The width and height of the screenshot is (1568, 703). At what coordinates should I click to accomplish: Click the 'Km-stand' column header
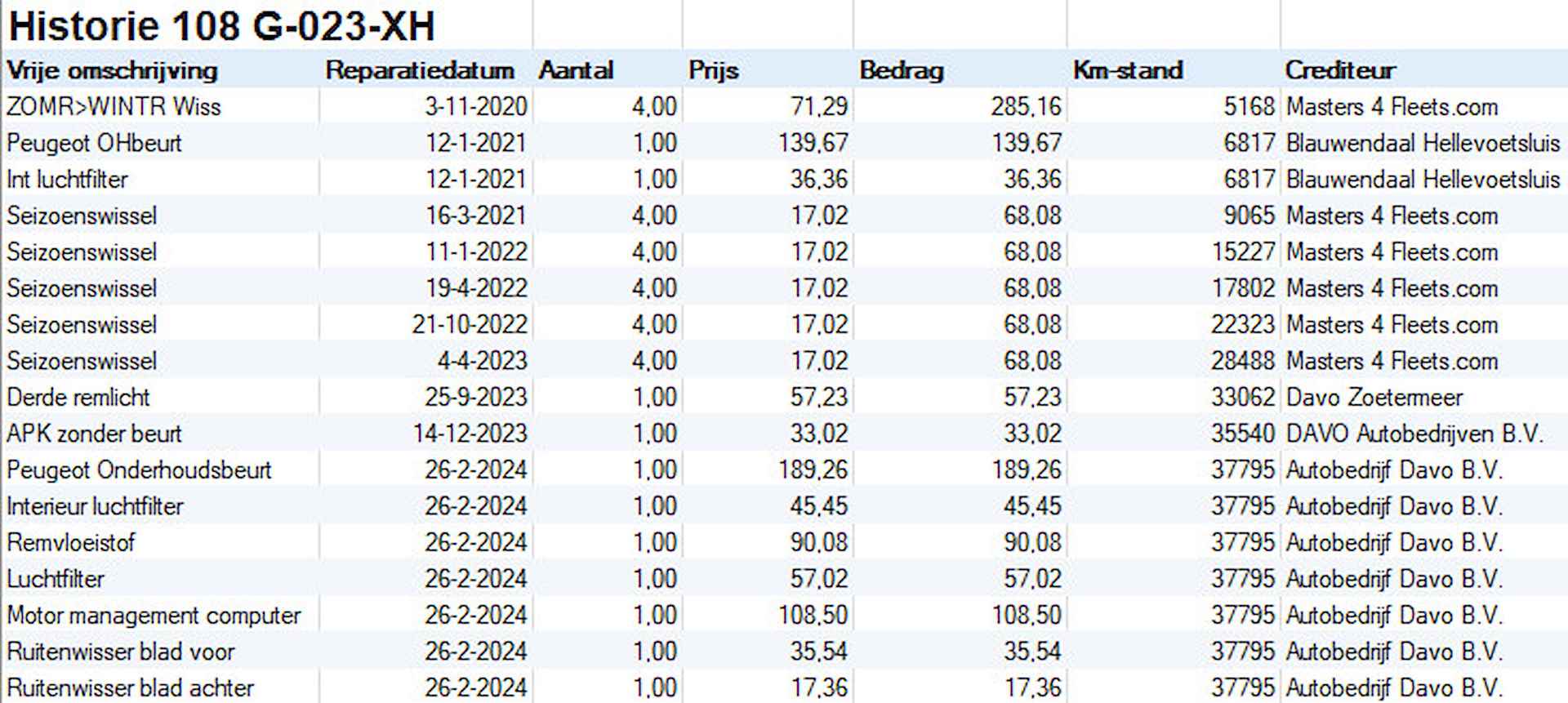point(1128,70)
